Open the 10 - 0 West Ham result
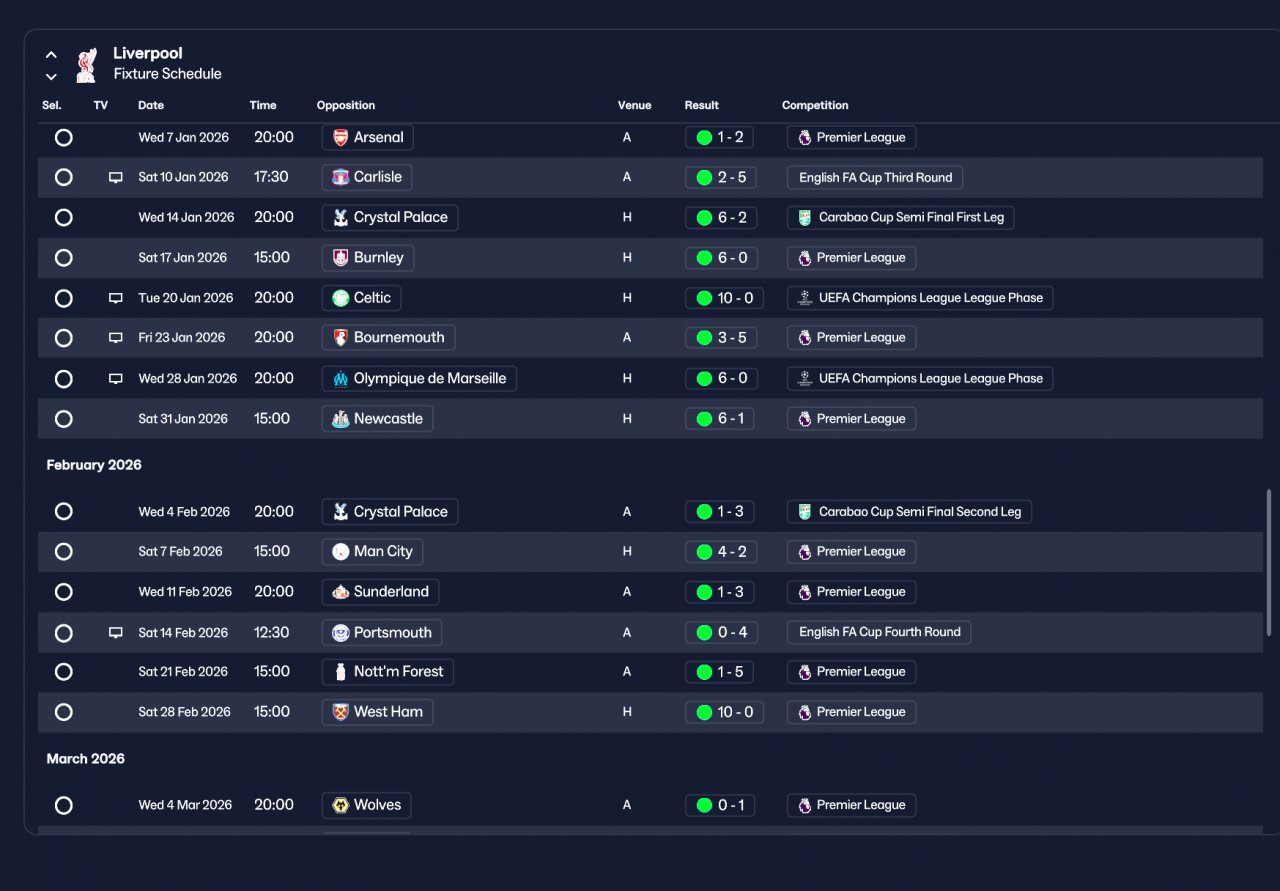The height and width of the screenshot is (891, 1280). click(x=724, y=712)
